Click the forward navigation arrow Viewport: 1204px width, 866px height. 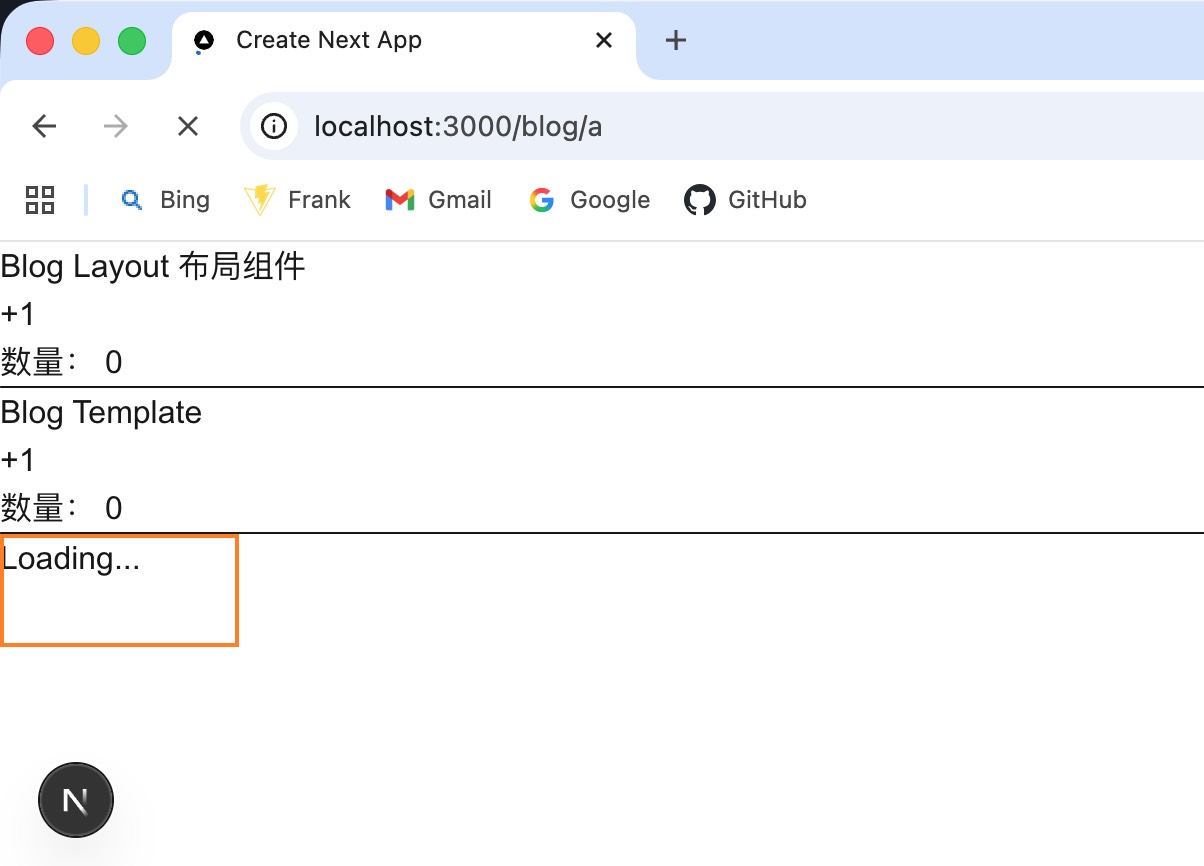115,126
